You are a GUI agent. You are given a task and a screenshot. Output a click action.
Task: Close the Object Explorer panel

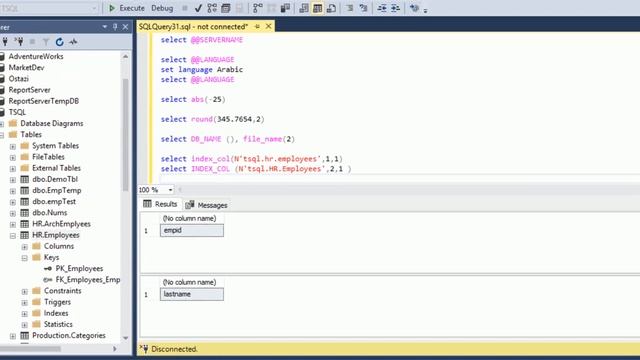tap(125, 27)
